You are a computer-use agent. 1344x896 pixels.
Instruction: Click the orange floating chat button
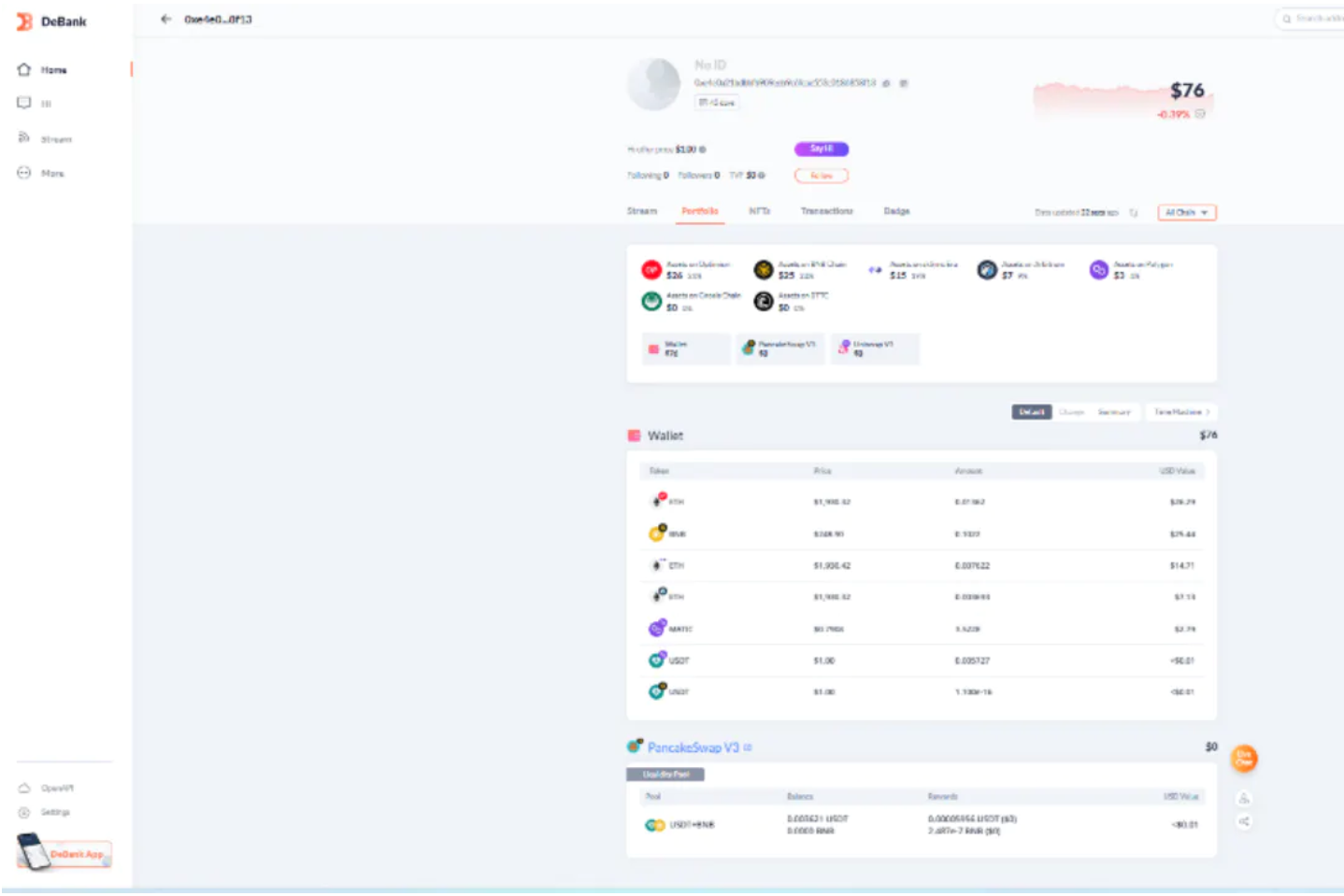pos(1243,759)
